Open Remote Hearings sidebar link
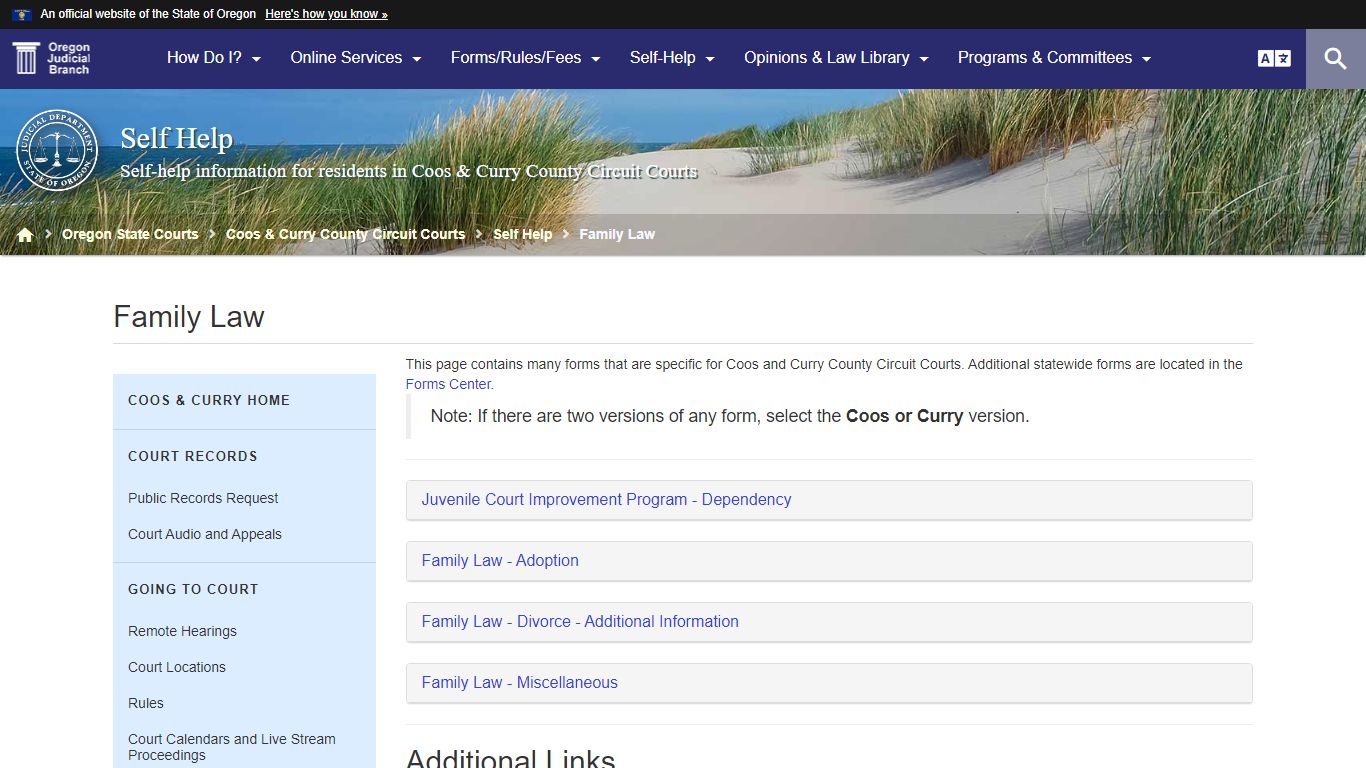This screenshot has width=1366, height=768. 182,631
